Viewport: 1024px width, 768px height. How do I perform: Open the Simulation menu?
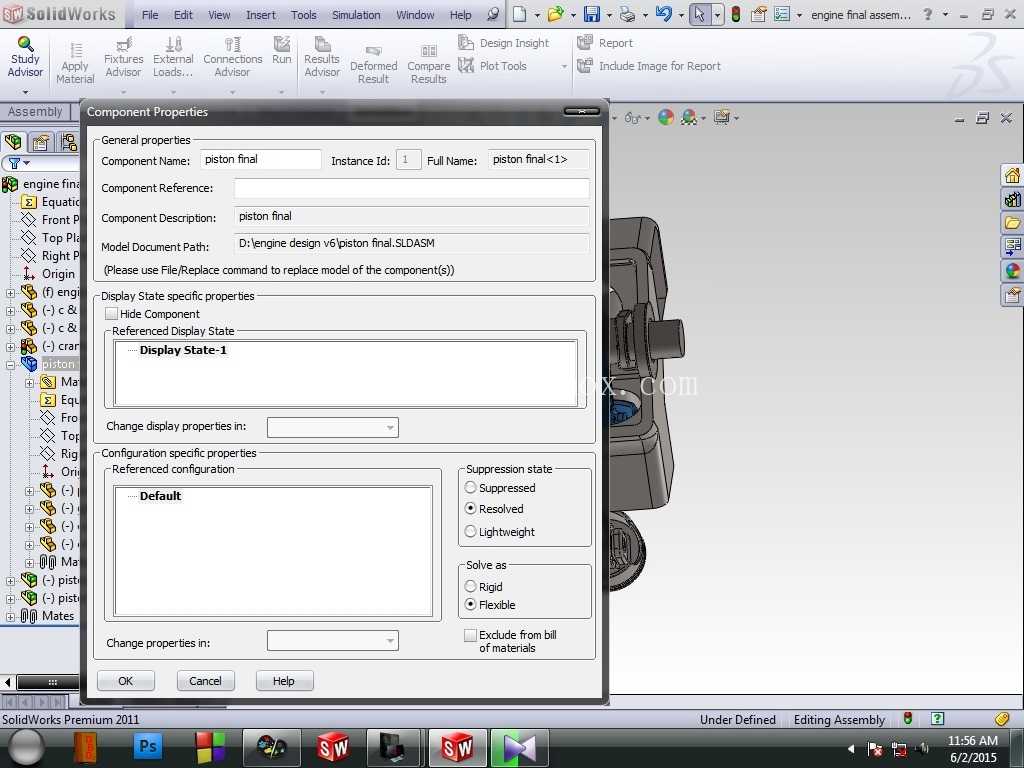click(356, 14)
